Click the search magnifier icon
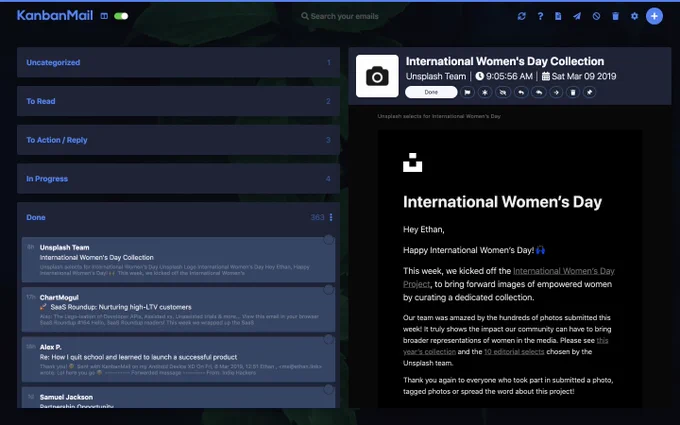 [305, 16]
